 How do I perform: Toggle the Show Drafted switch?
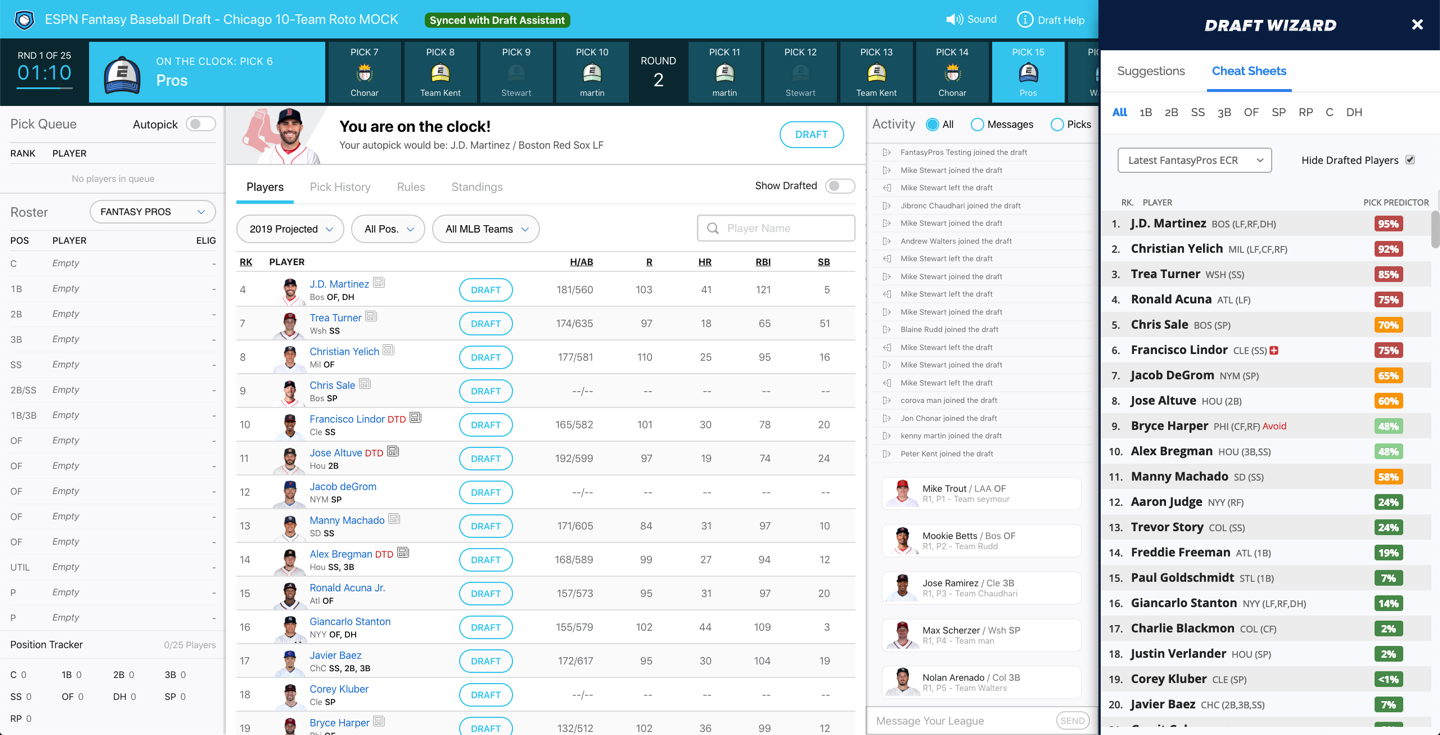pyautogui.click(x=840, y=186)
